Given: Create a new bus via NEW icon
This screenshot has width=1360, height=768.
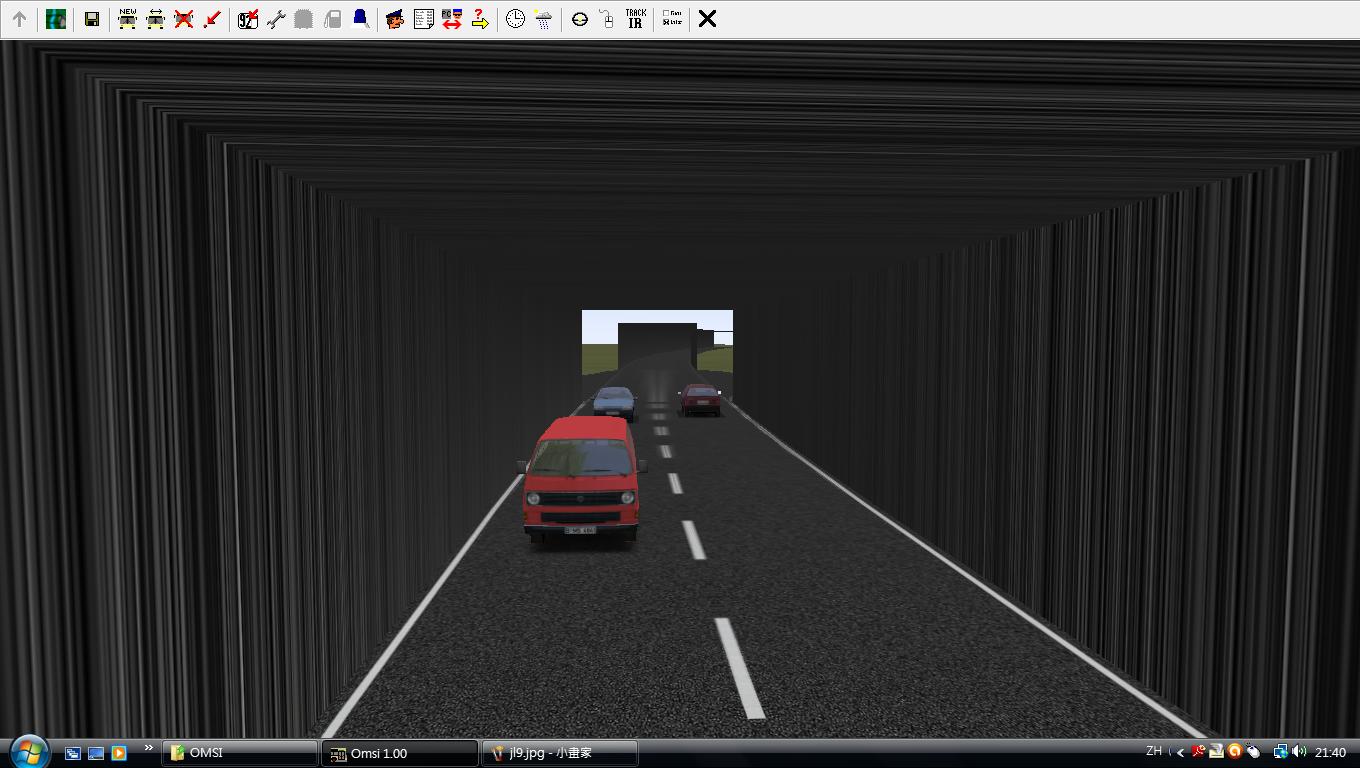Looking at the screenshot, I should pyautogui.click(x=127, y=19).
